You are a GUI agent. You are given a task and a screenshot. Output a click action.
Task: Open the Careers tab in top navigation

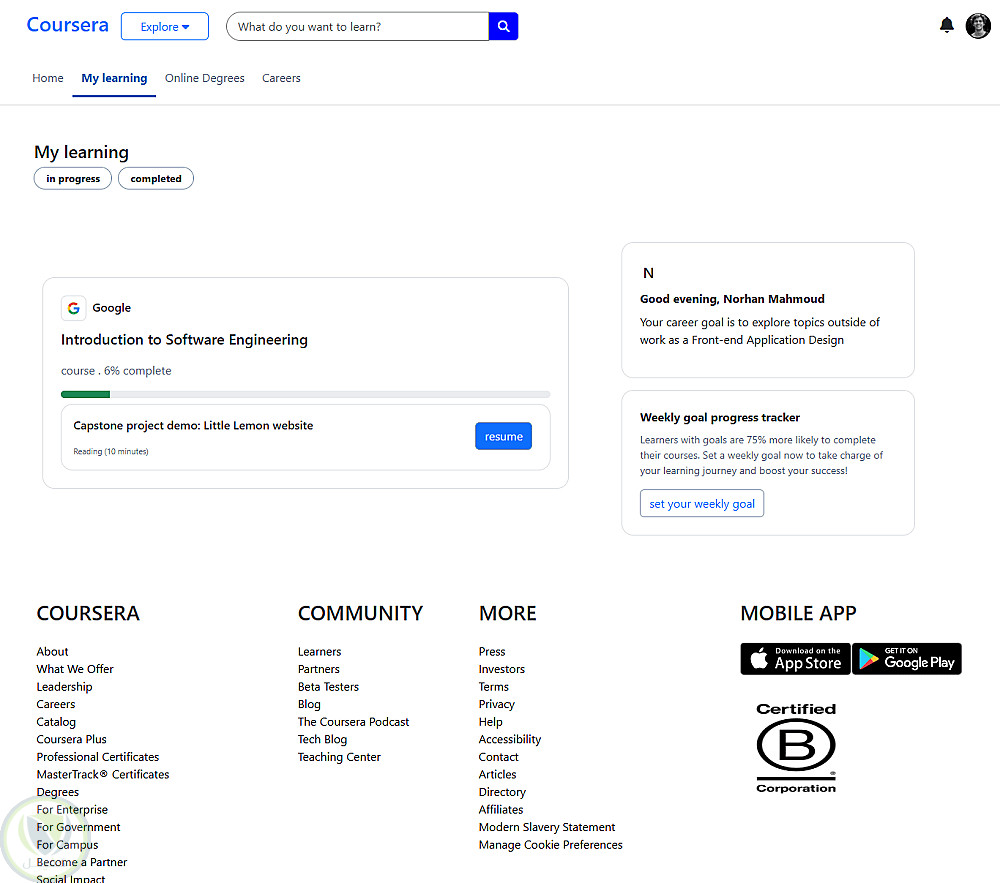(281, 78)
